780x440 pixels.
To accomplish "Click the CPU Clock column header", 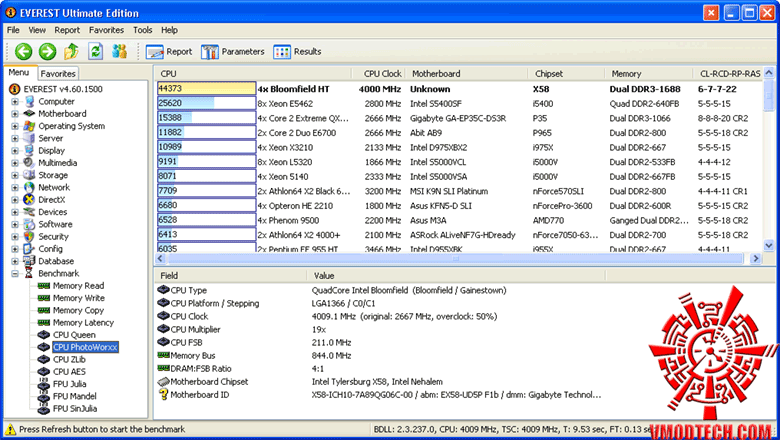I will click(x=382, y=73).
